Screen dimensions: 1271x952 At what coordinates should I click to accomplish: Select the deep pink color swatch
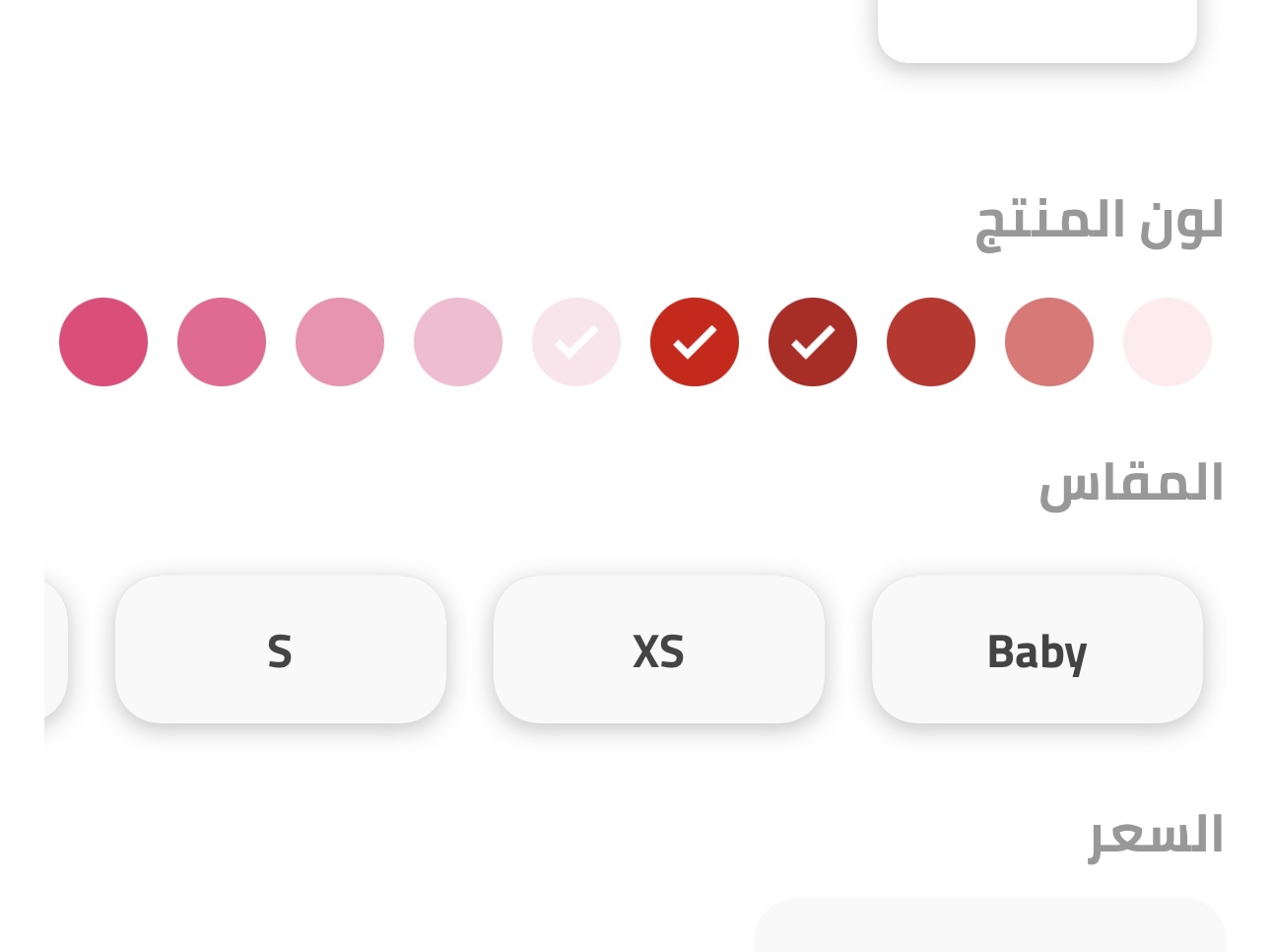tap(103, 342)
